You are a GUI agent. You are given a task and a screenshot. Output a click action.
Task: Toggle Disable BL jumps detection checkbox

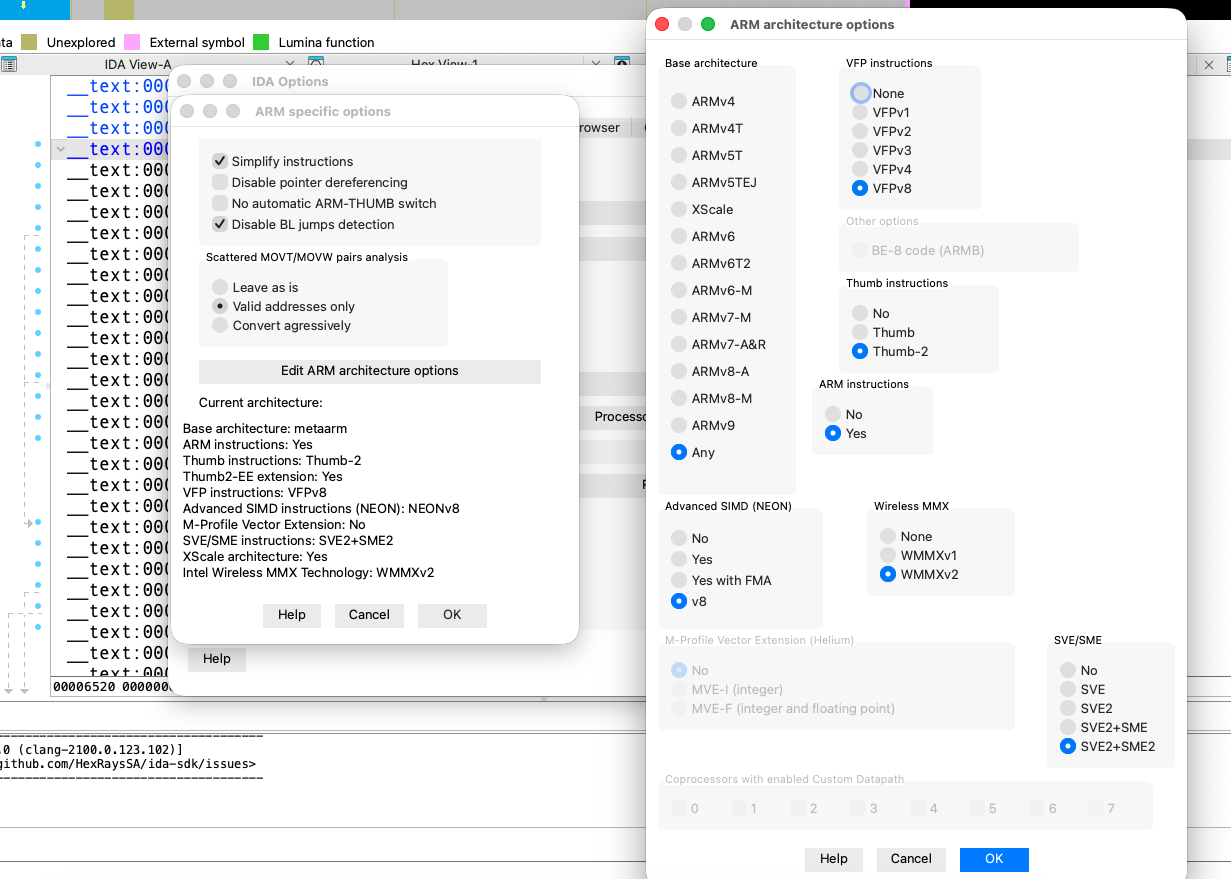click(220, 224)
